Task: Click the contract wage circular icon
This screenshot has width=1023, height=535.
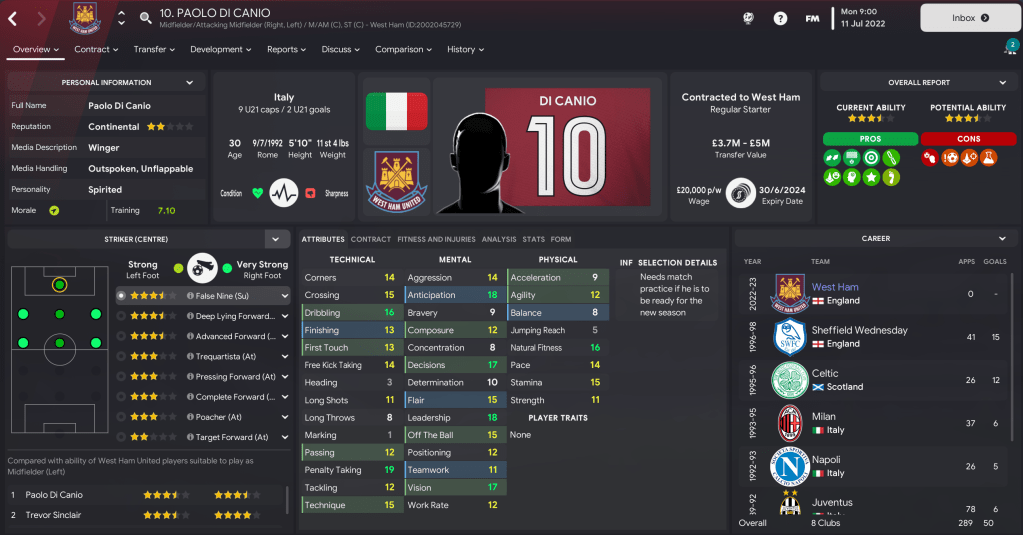Action: pos(741,193)
